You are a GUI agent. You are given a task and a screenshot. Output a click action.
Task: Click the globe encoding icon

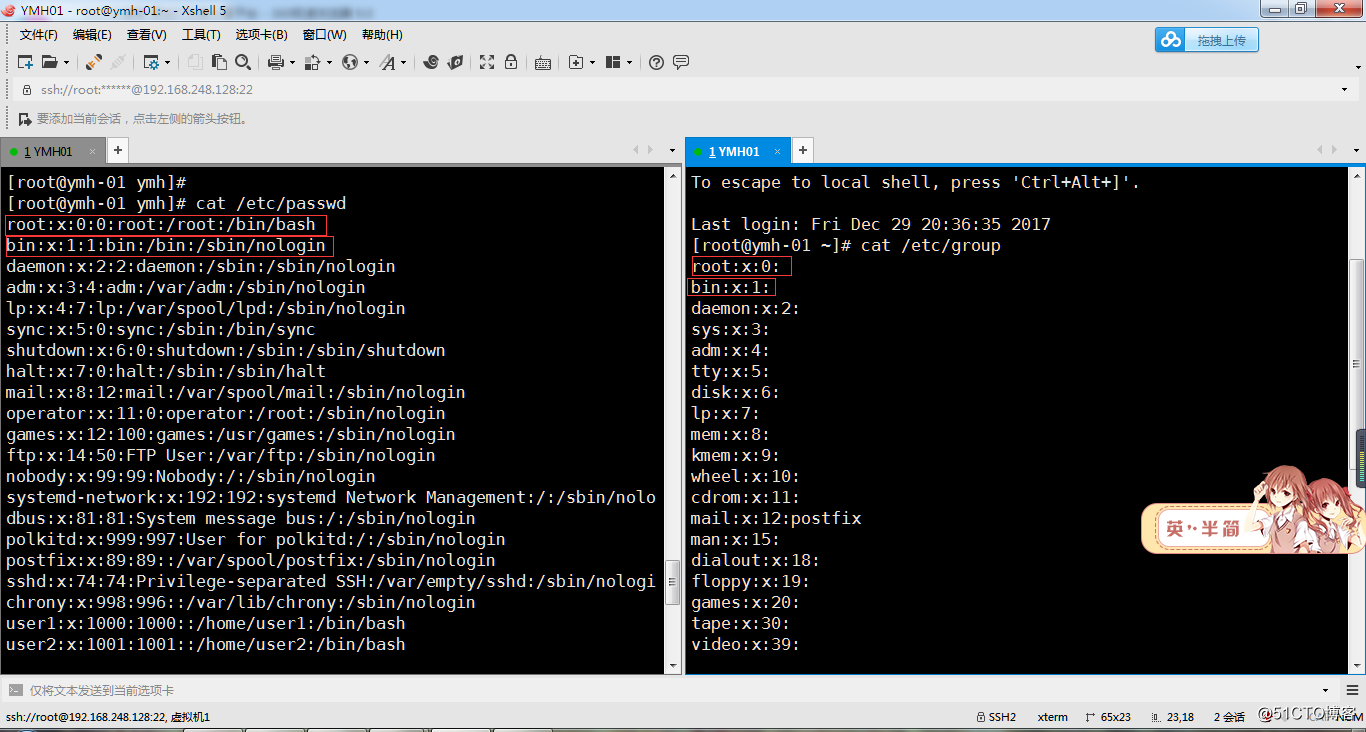(349, 62)
